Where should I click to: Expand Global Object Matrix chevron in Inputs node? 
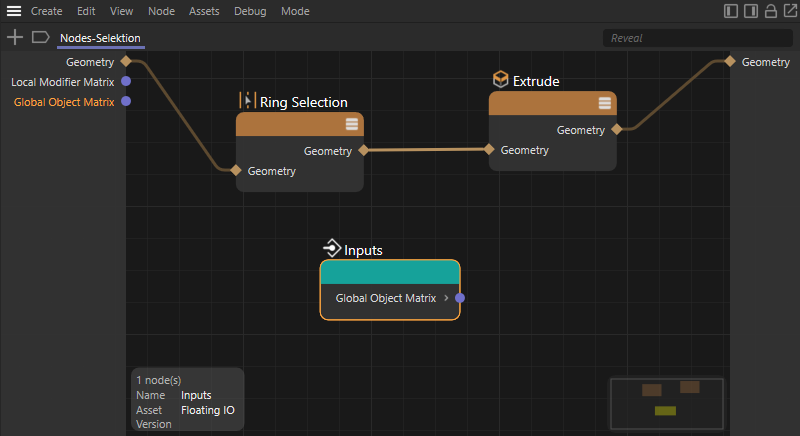pos(446,298)
